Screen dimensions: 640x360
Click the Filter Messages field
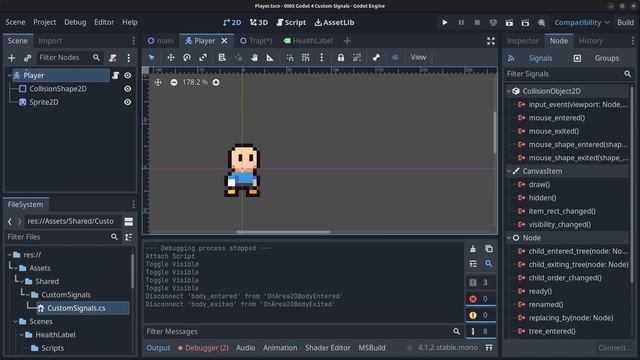coord(303,331)
